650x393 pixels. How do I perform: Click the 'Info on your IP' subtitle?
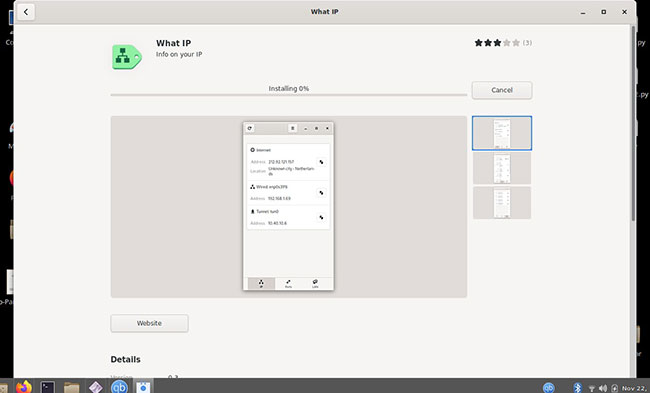[179, 54]
